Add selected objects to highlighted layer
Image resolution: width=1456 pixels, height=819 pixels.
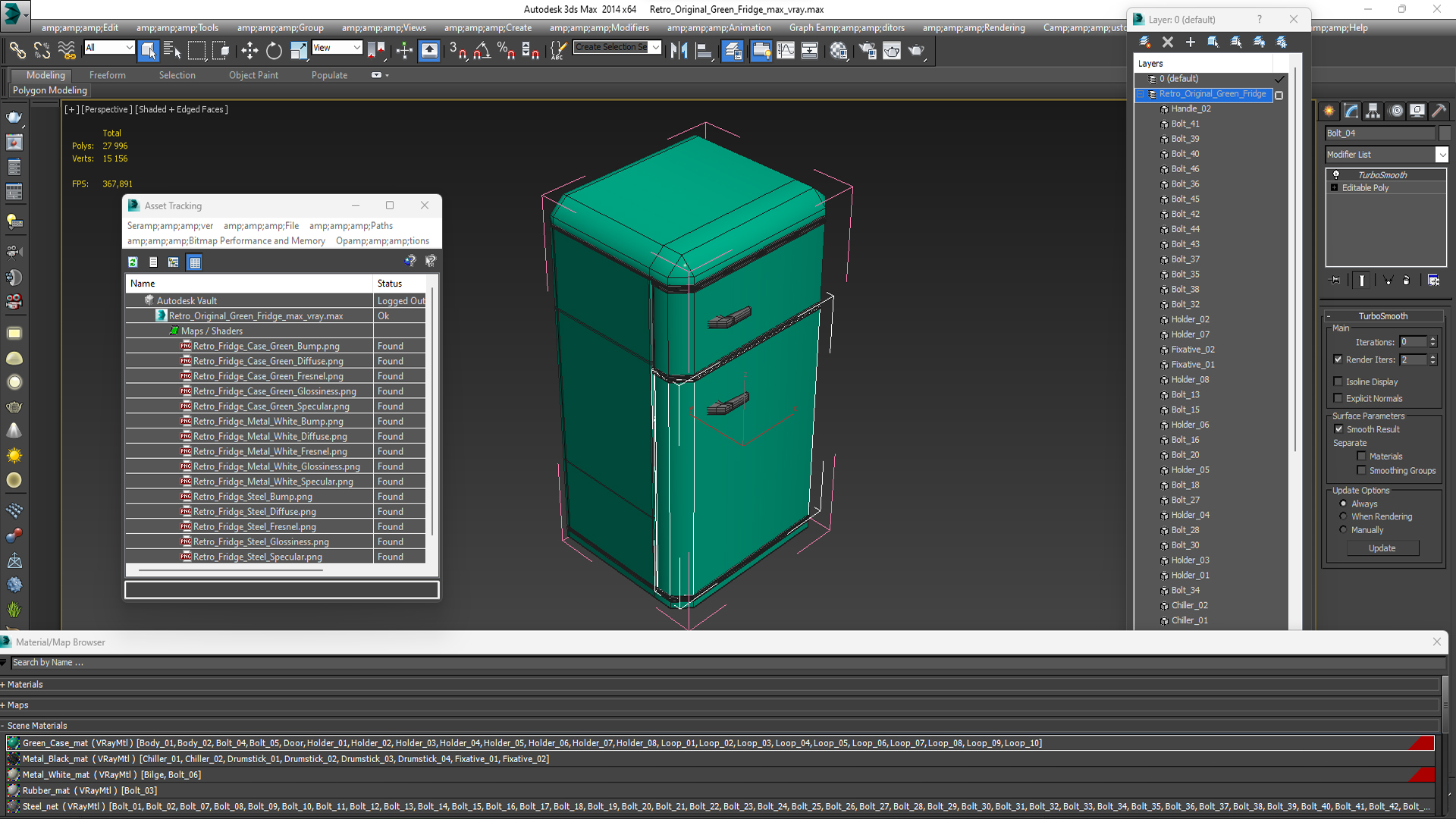click(1191, 42)
